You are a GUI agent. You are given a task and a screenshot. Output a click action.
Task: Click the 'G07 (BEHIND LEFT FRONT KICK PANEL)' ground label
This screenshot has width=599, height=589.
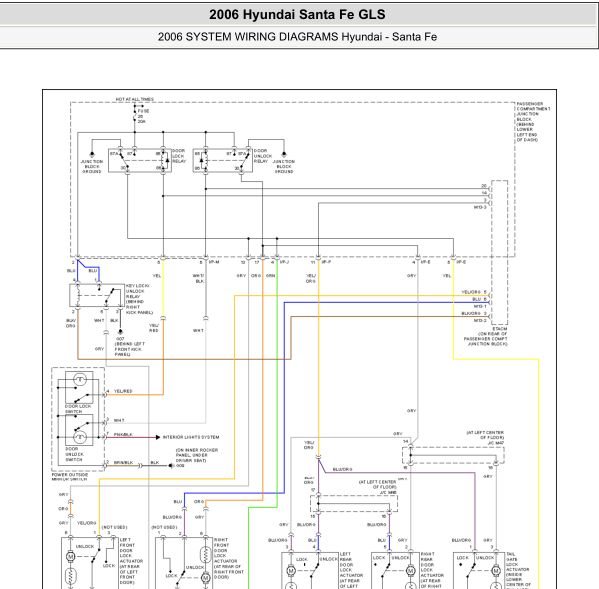130,347
